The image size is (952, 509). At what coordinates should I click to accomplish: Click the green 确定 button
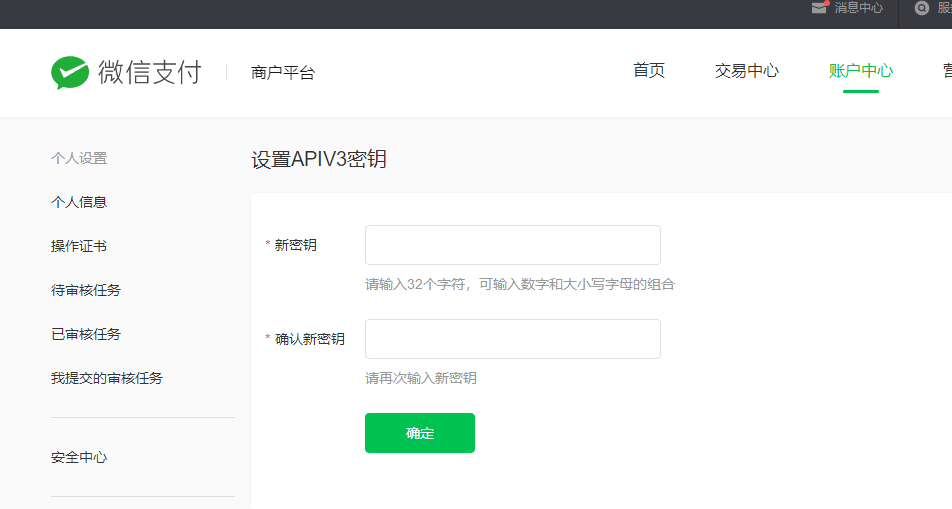tap(420, 433)
